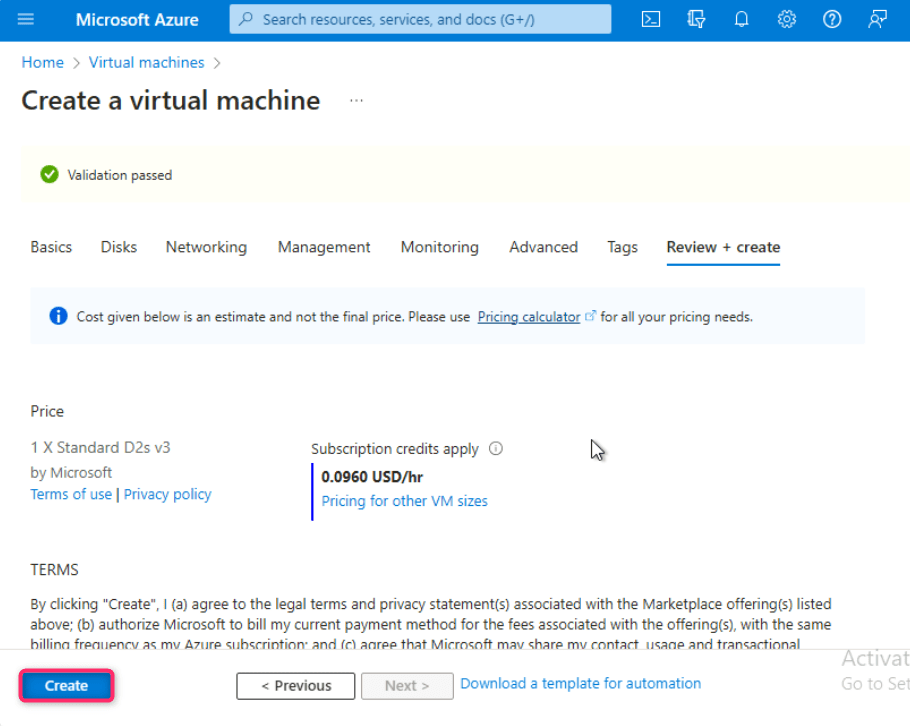Go to the Management tab
910x726 pixels.
[x=324, y=247]
